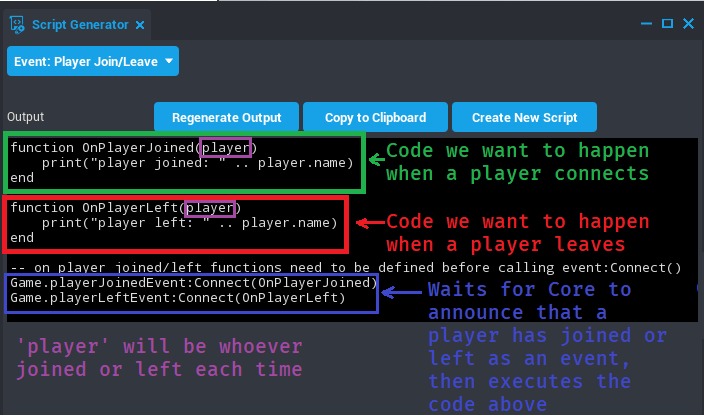Click the Output label
The height and width of the screenshot is (415, 704).
pos(26,117)
